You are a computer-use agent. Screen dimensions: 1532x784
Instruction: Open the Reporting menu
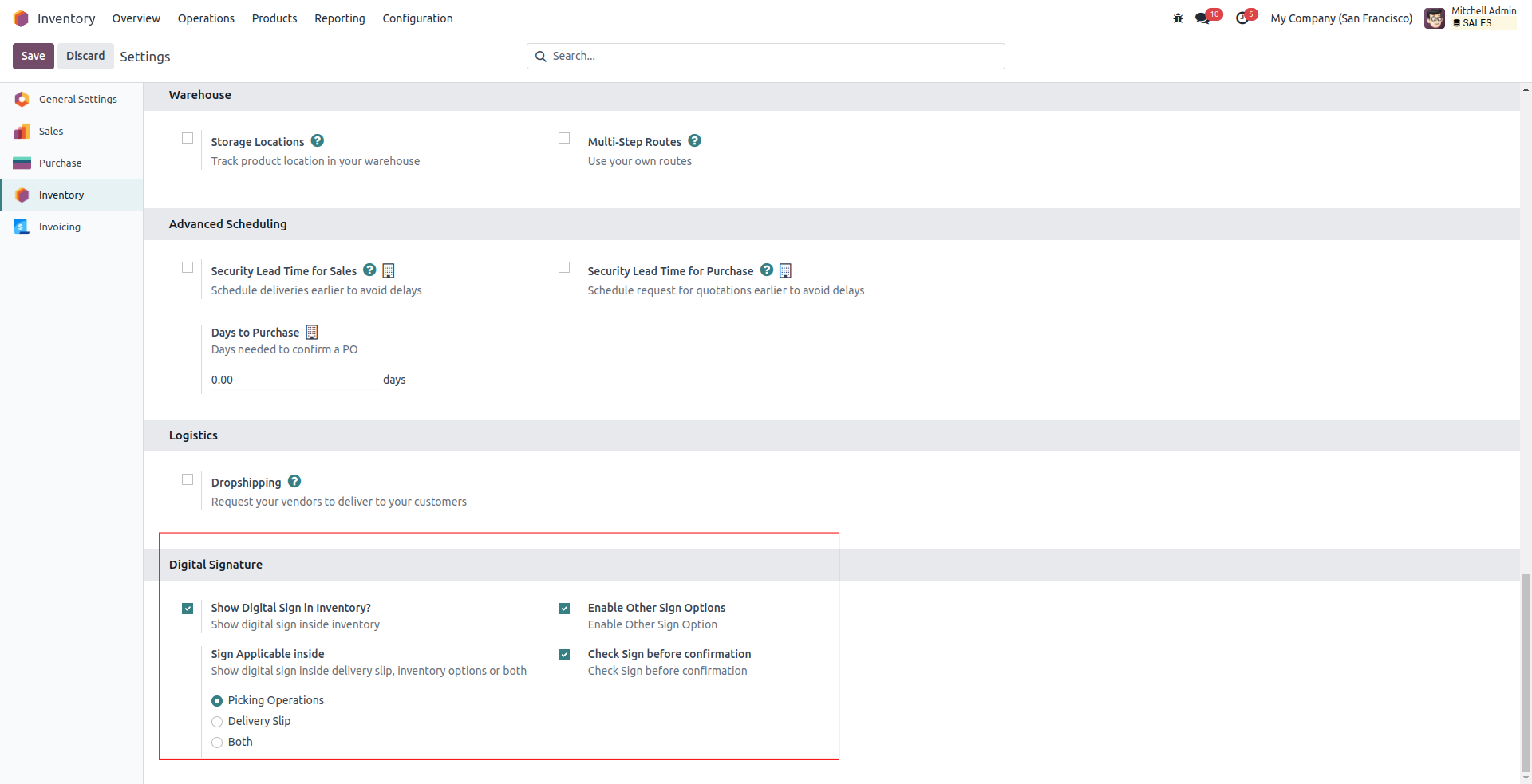(339, 18)
